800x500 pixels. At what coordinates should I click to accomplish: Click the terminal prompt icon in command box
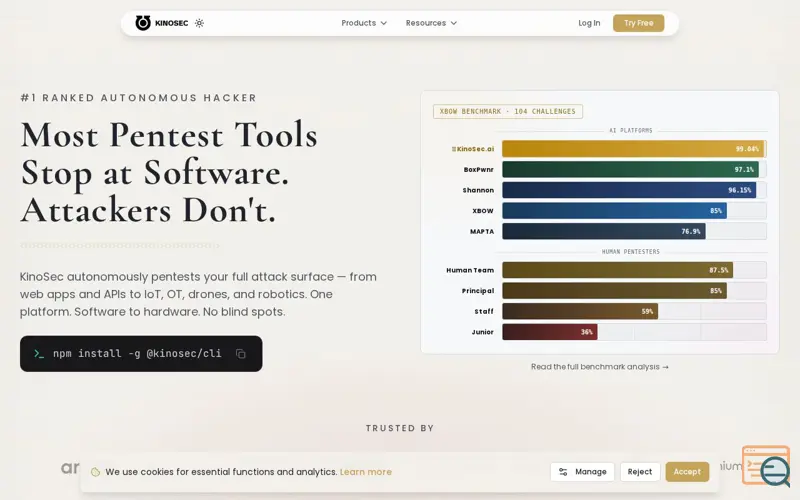coord(39,354)
